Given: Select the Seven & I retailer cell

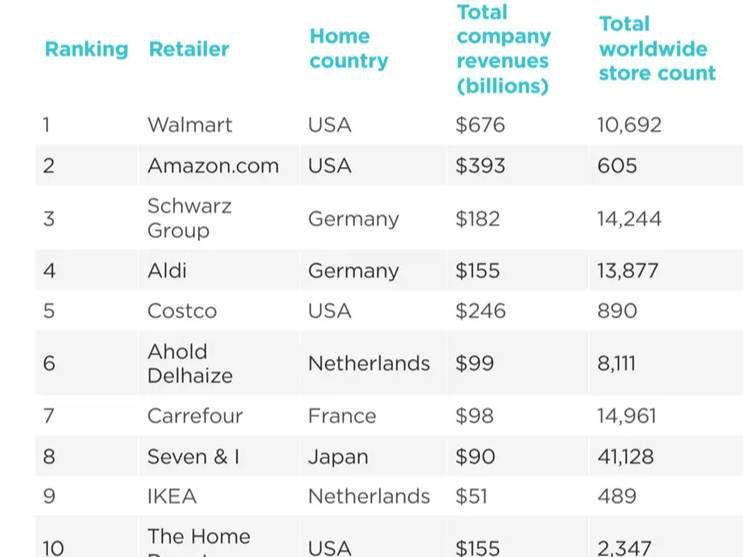Looking at the screenshot, I should pos(193,457).
